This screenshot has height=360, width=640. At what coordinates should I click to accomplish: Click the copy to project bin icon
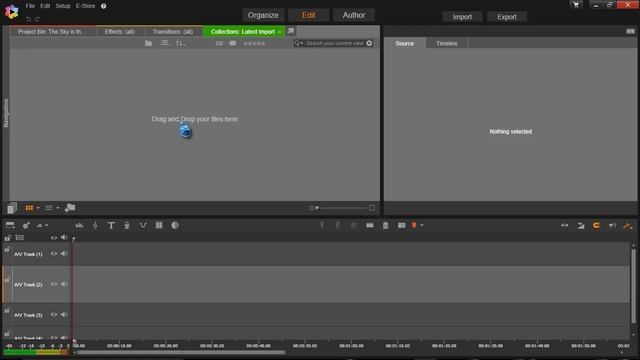click(12, 208)
